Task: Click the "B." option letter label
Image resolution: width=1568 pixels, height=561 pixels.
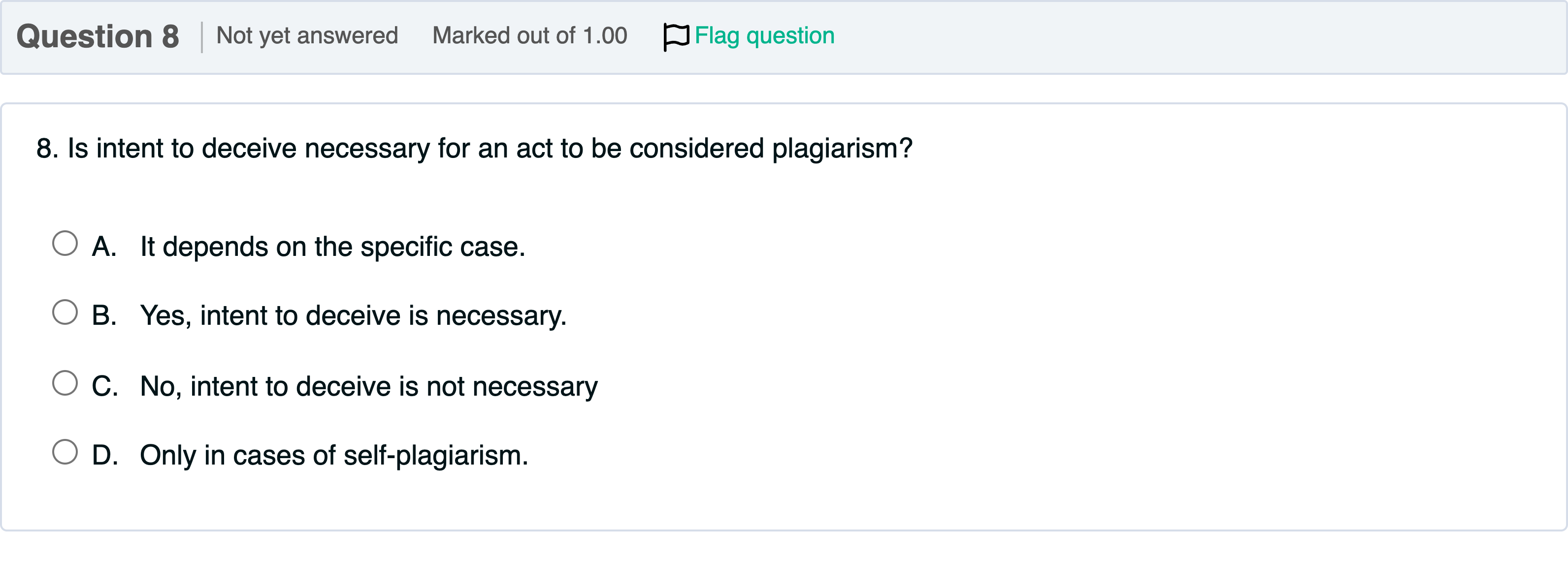Action: point(104,316)
